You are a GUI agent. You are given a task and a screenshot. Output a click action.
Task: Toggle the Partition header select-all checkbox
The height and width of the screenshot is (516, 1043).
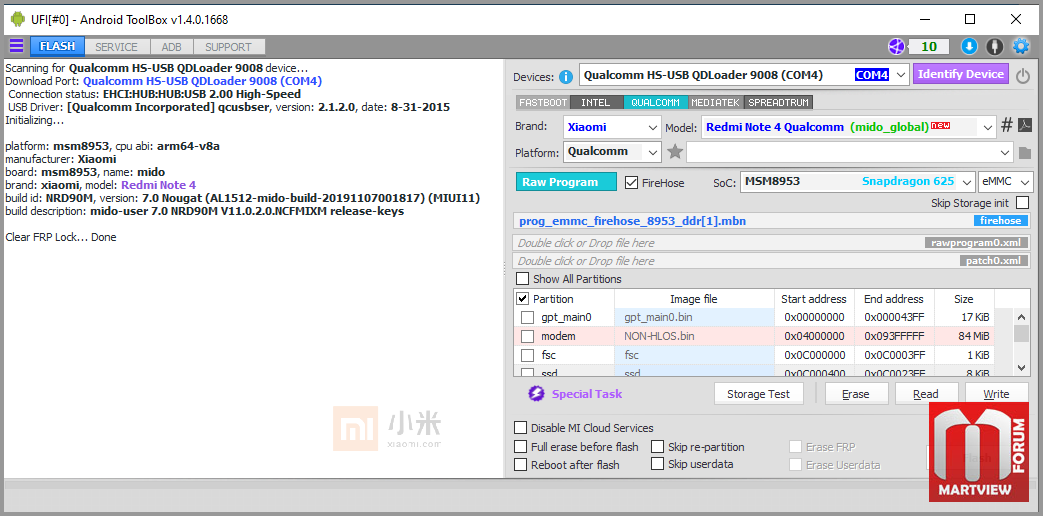point(523,299)
